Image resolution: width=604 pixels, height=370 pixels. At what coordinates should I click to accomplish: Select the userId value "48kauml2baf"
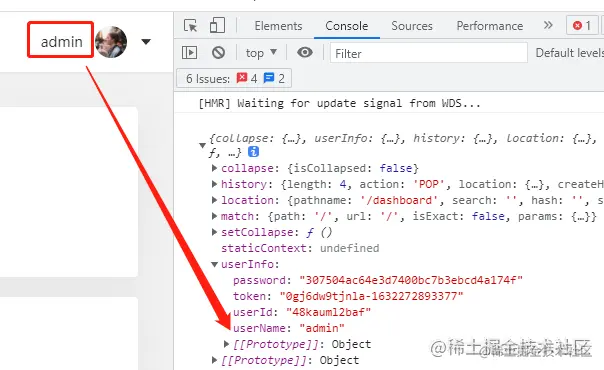tap(328, 312)
